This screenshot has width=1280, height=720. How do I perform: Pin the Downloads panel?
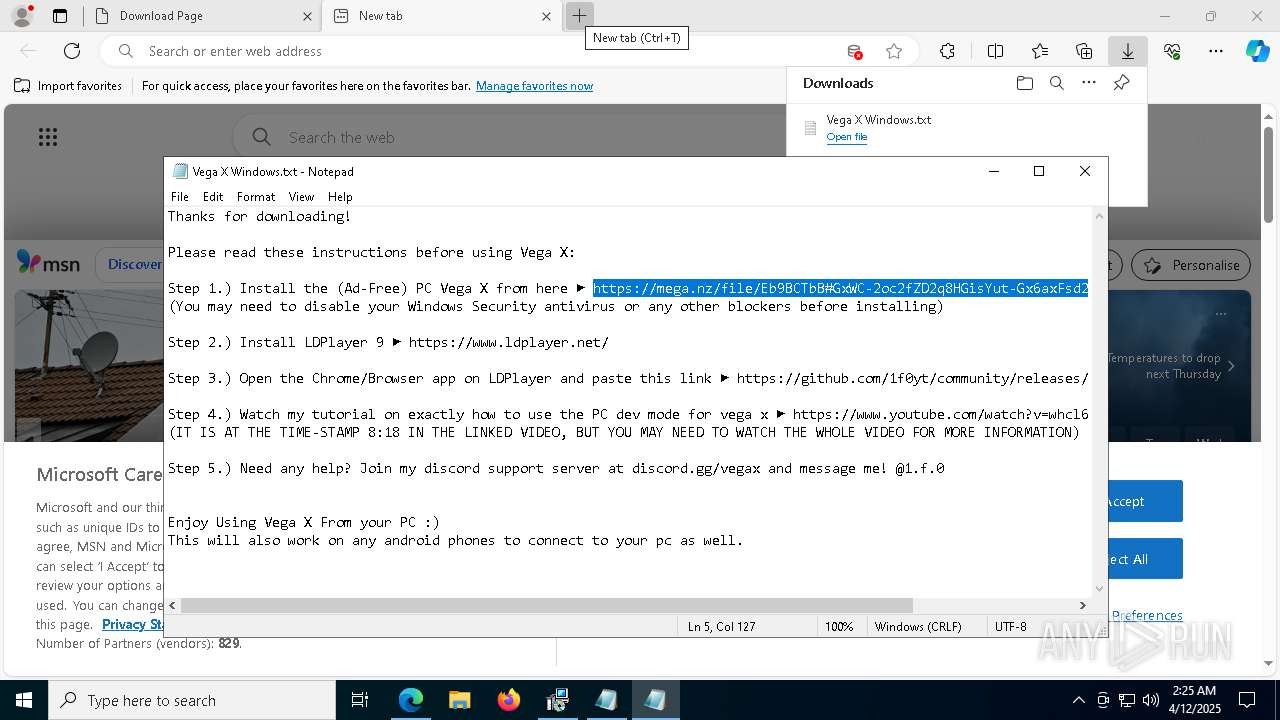point(1121,83)
